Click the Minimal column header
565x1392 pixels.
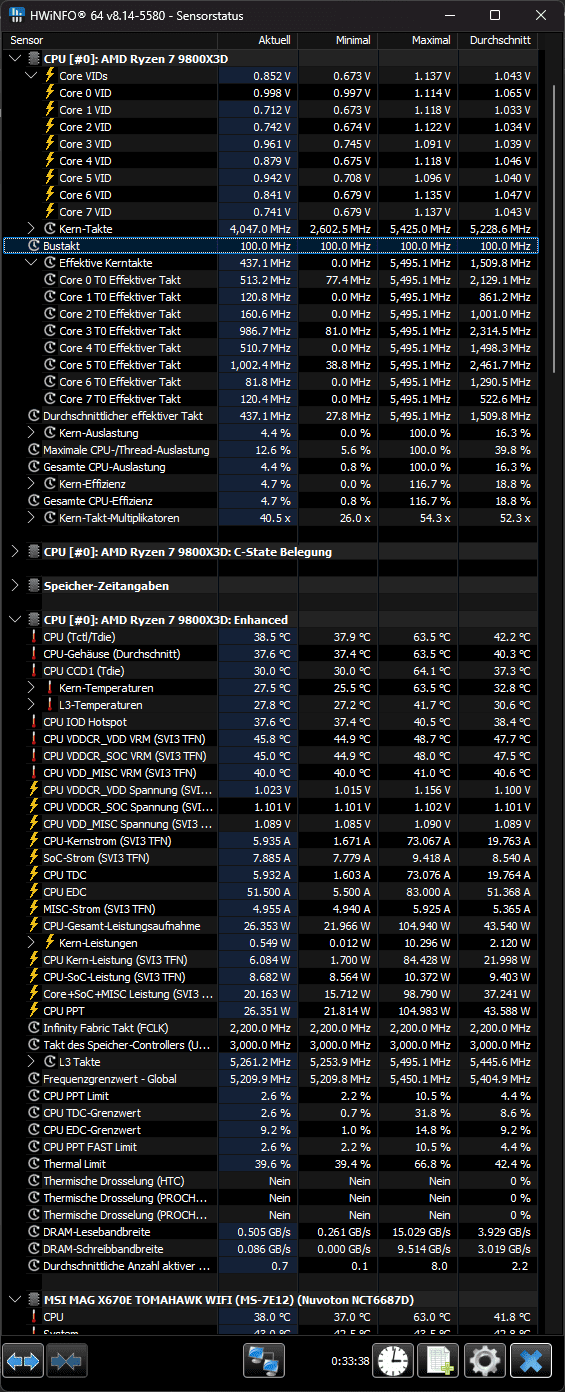[x=337, y=40]
